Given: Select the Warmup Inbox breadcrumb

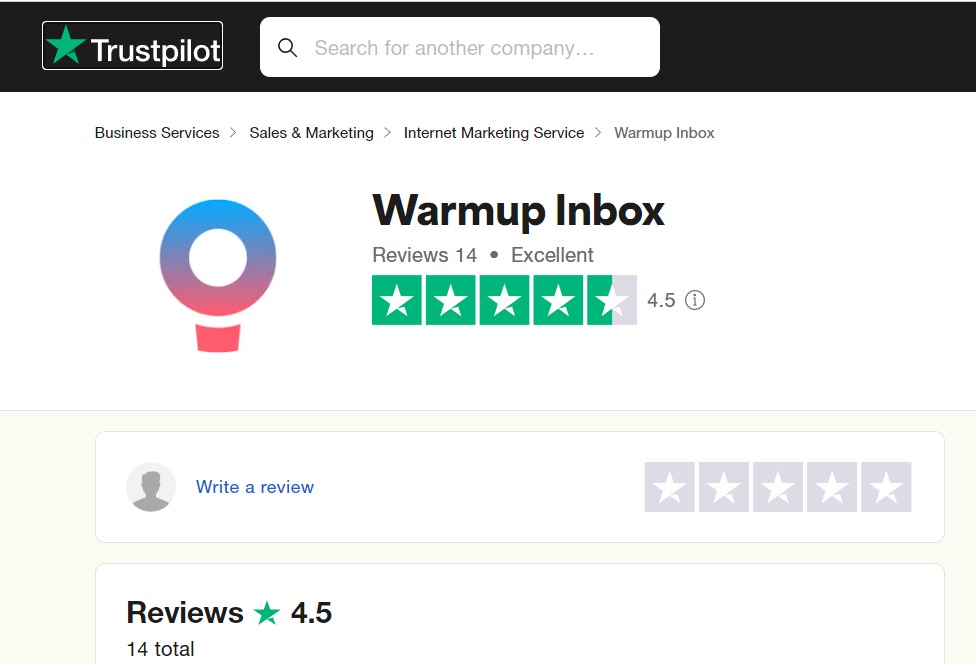Looking at the screenshot, I should (x=664, y=133).
